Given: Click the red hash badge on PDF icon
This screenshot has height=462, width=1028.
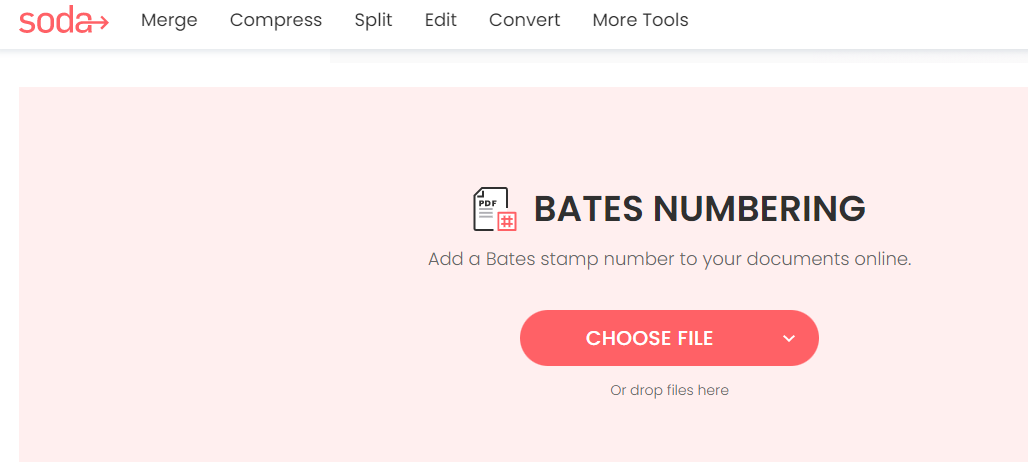Looking at the screenshot, I should click(507, 221).
